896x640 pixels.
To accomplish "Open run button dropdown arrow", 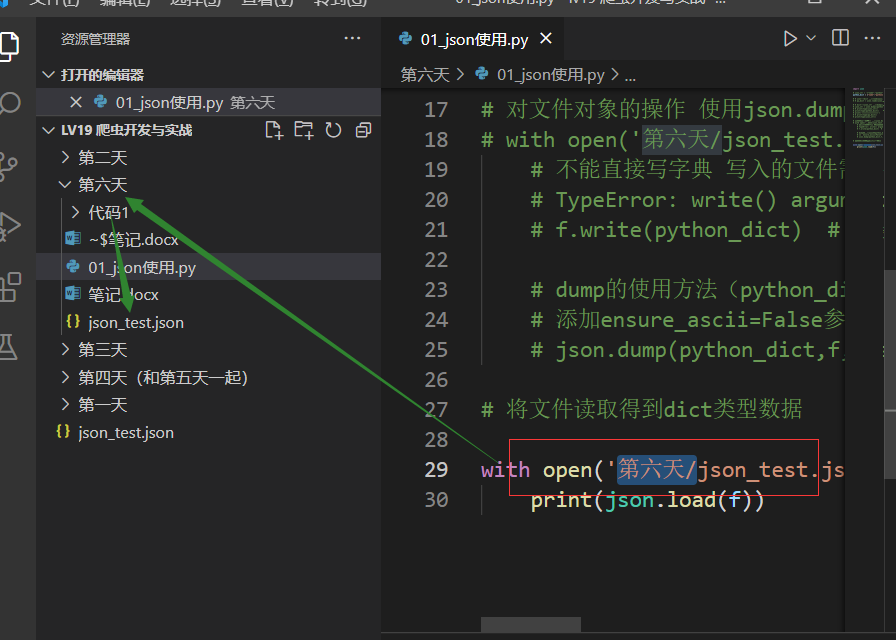I will tap(811, 38).
